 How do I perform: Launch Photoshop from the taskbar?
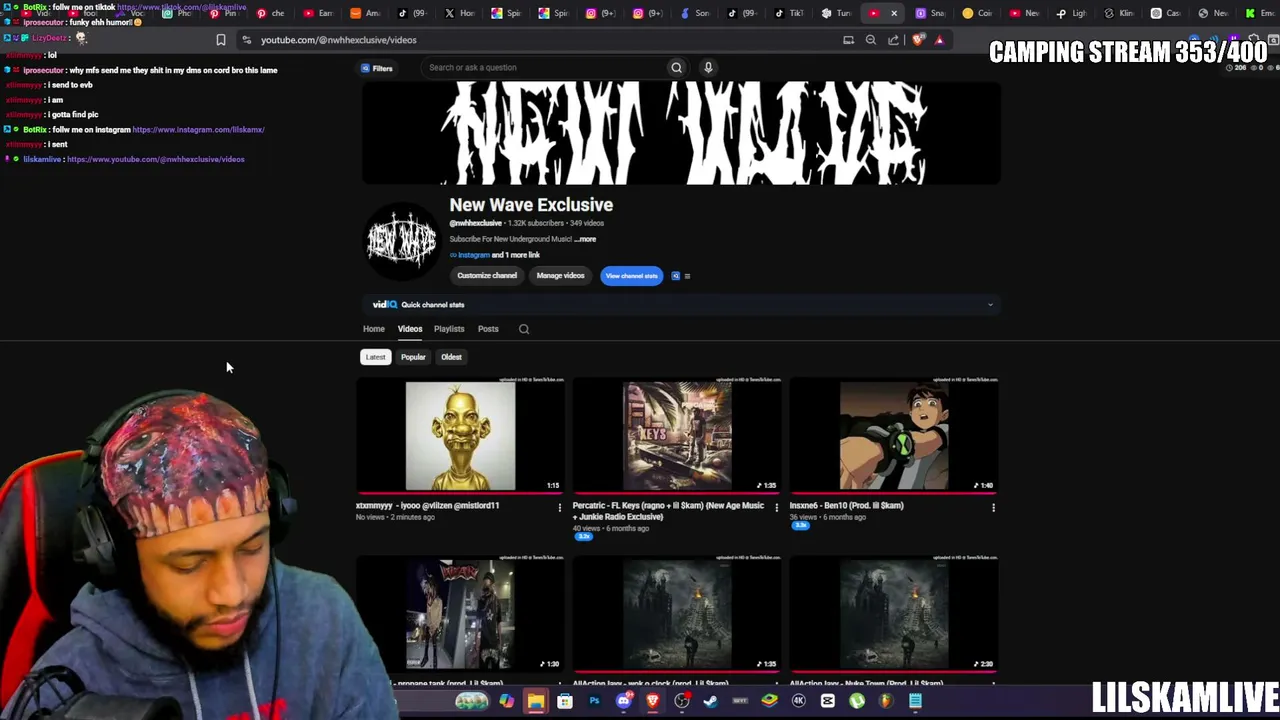(x=594, y=701)
